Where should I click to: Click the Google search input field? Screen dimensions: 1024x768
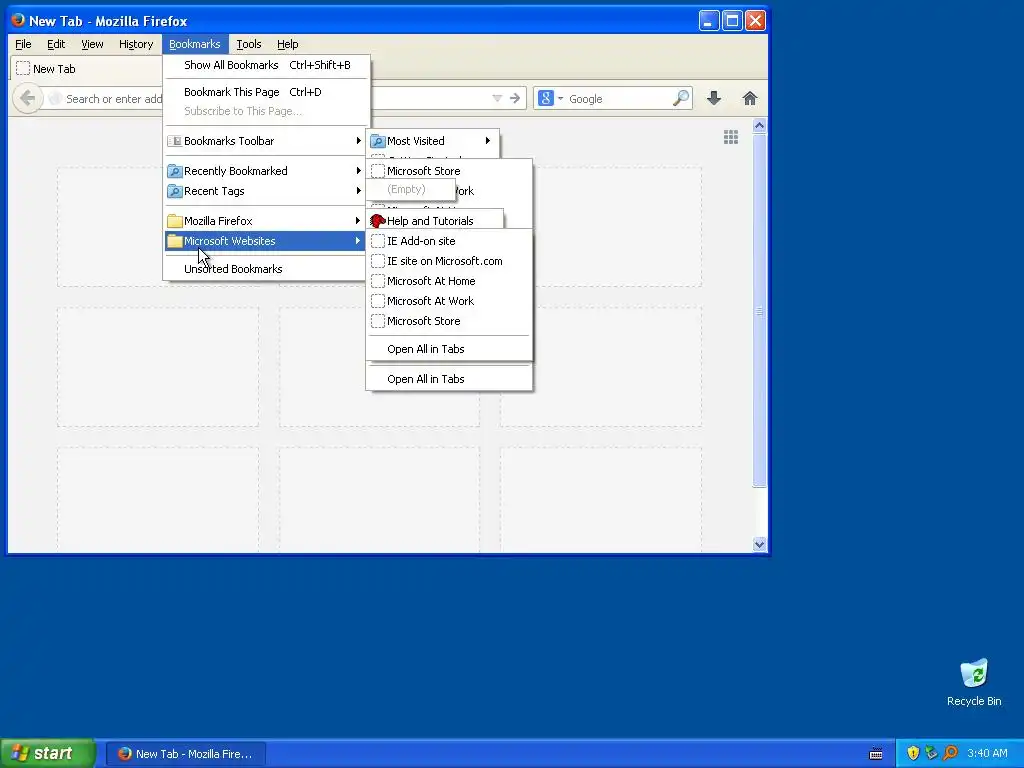tap(618, 99)
